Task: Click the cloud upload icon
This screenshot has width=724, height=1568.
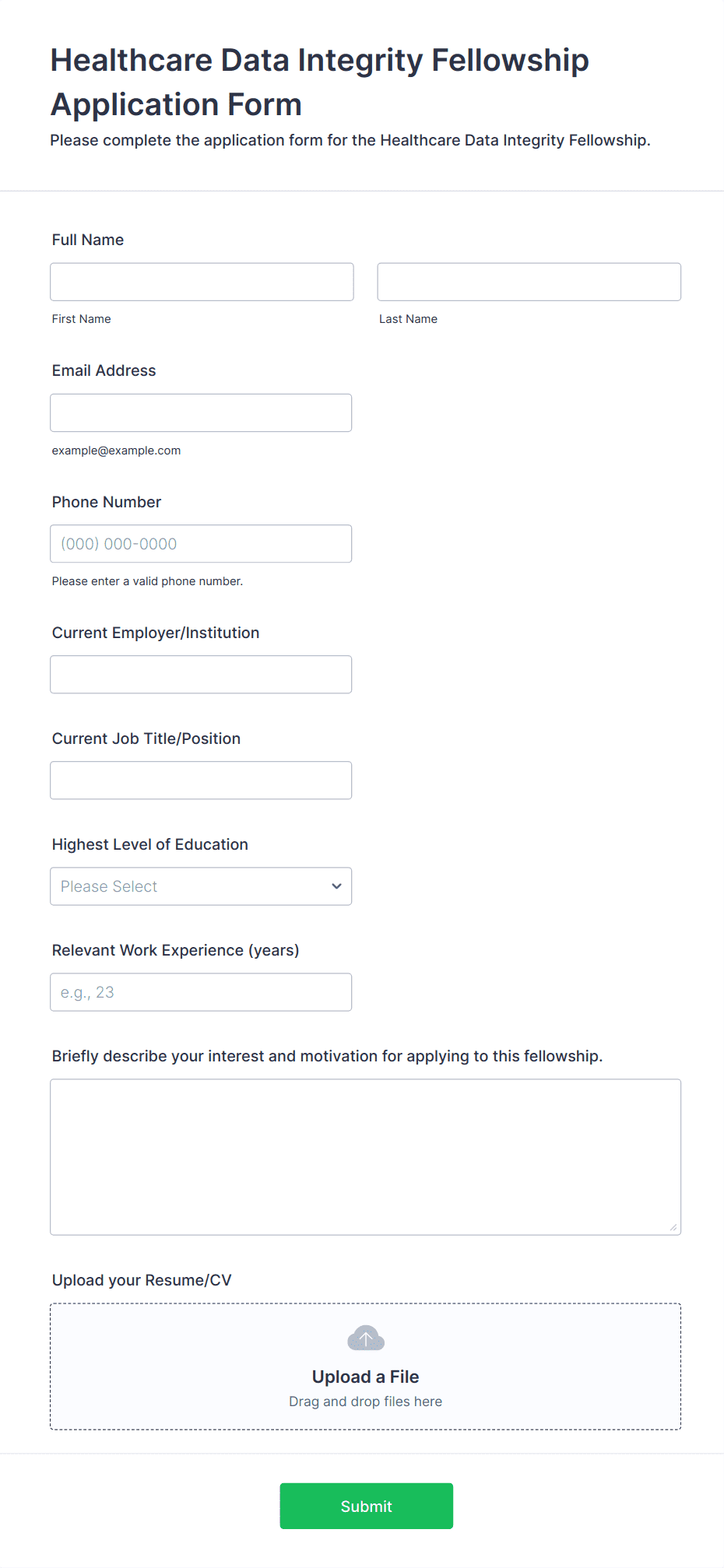Action: (x=365, y=1338)
